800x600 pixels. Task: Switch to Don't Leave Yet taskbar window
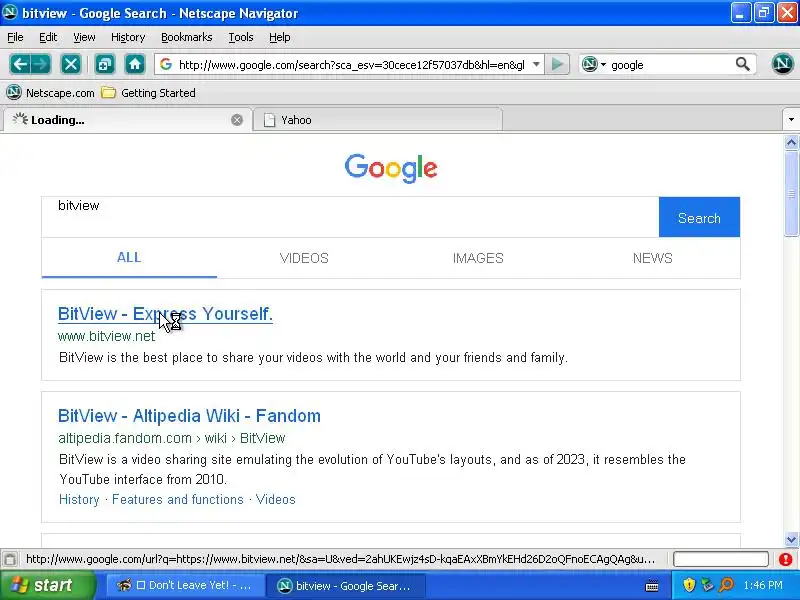point(185,585)
